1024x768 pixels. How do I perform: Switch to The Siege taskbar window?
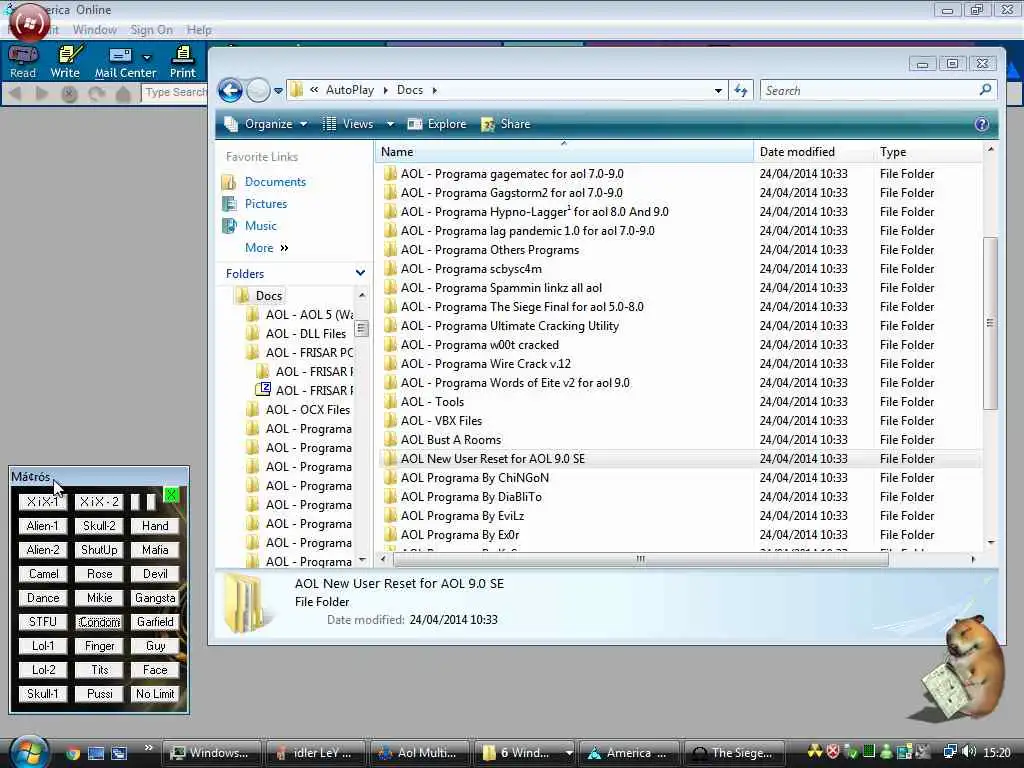(x=733, y=753)
